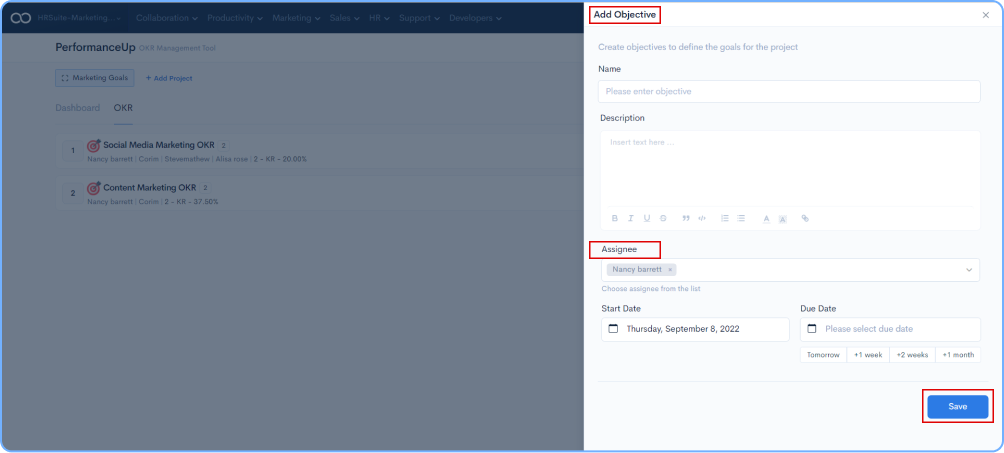
Task: Insert code block in description
Action: [x=702, y=218]
